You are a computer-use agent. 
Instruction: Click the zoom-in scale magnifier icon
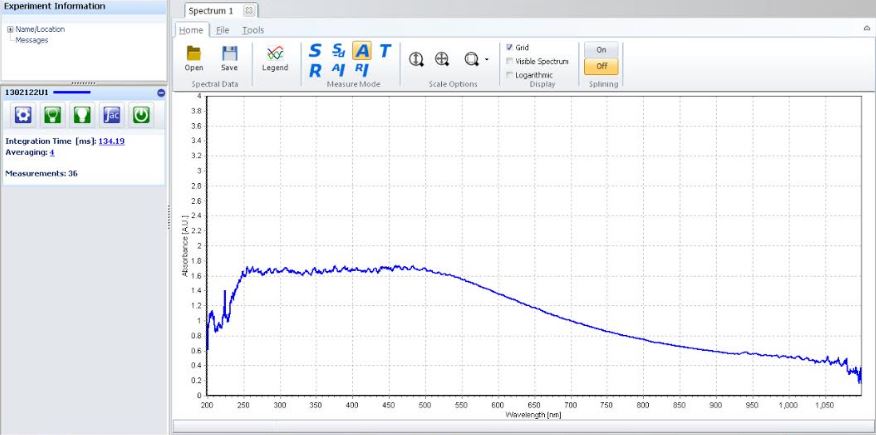tap(441, 59)
